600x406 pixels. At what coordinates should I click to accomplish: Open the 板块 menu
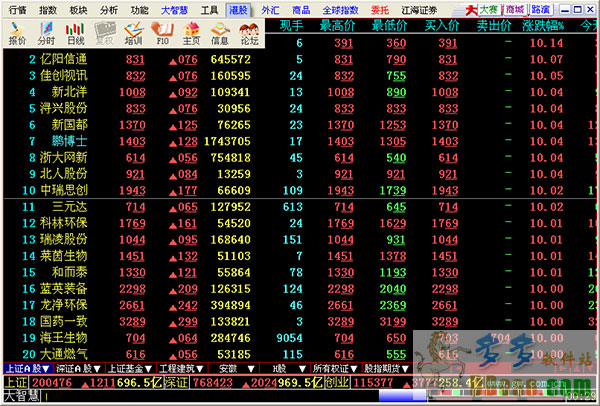pos(78,10)
